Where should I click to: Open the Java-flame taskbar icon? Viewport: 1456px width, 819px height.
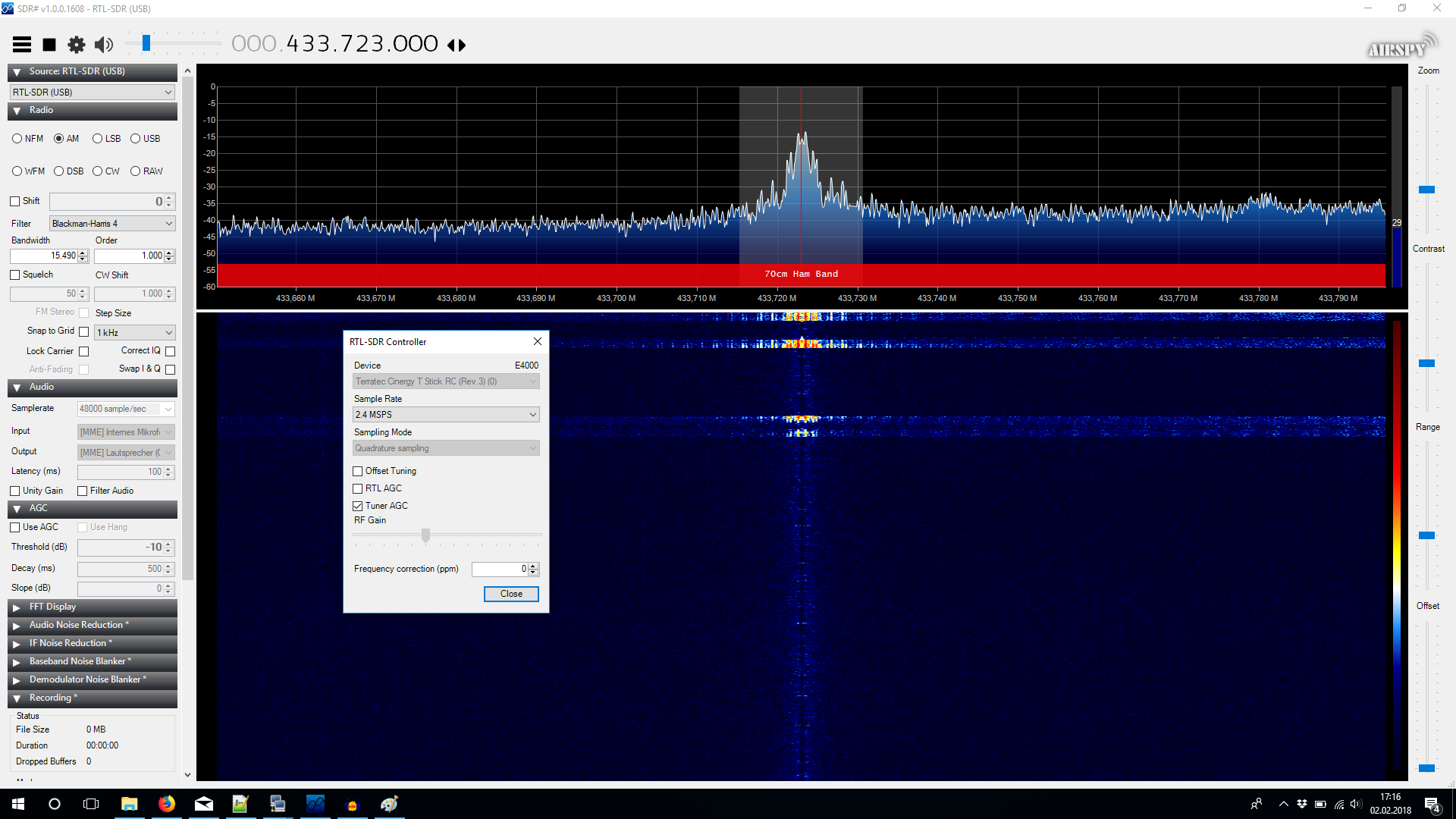[x=352, y=804]
